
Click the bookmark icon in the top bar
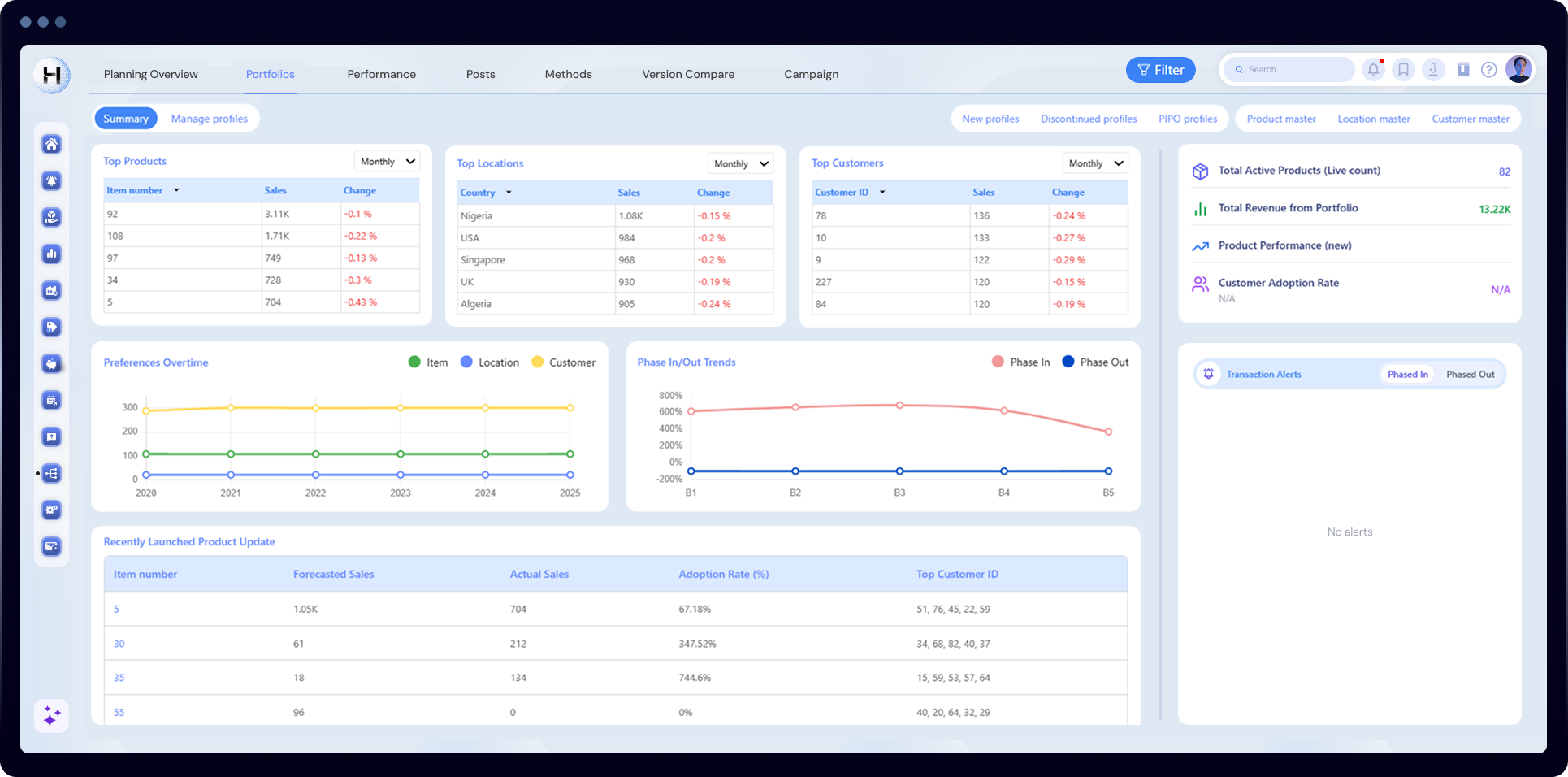tap(1403, 69)
